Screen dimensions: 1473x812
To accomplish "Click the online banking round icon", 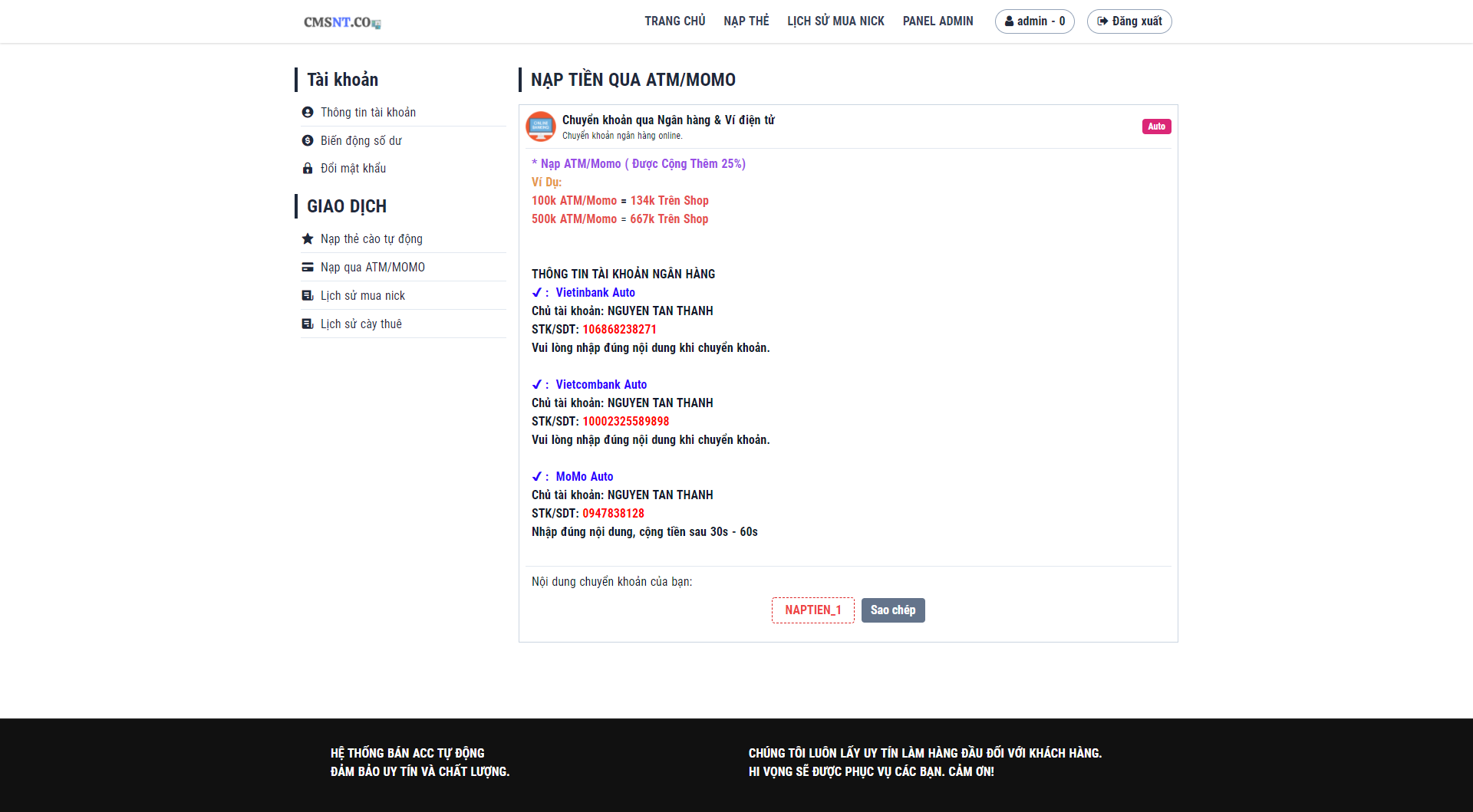I will (541, 127).
